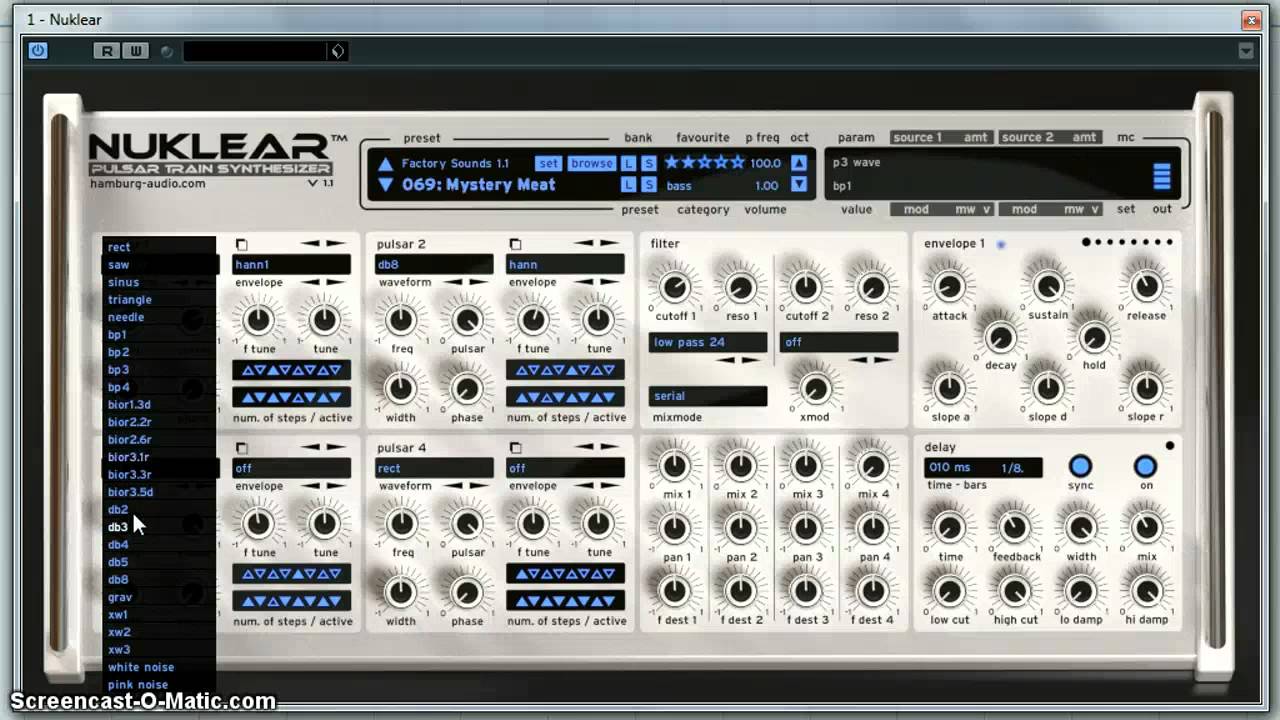Open the first mod mw v dropdown
The image size is (1280, 720).
[x=941, y=209]
